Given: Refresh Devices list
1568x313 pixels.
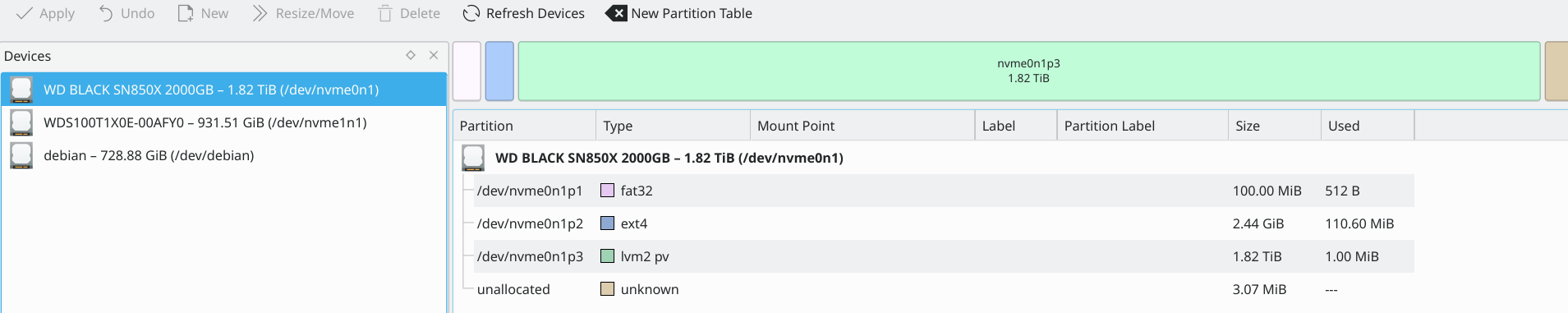Looking at the screenshot, I should point(523,13).
